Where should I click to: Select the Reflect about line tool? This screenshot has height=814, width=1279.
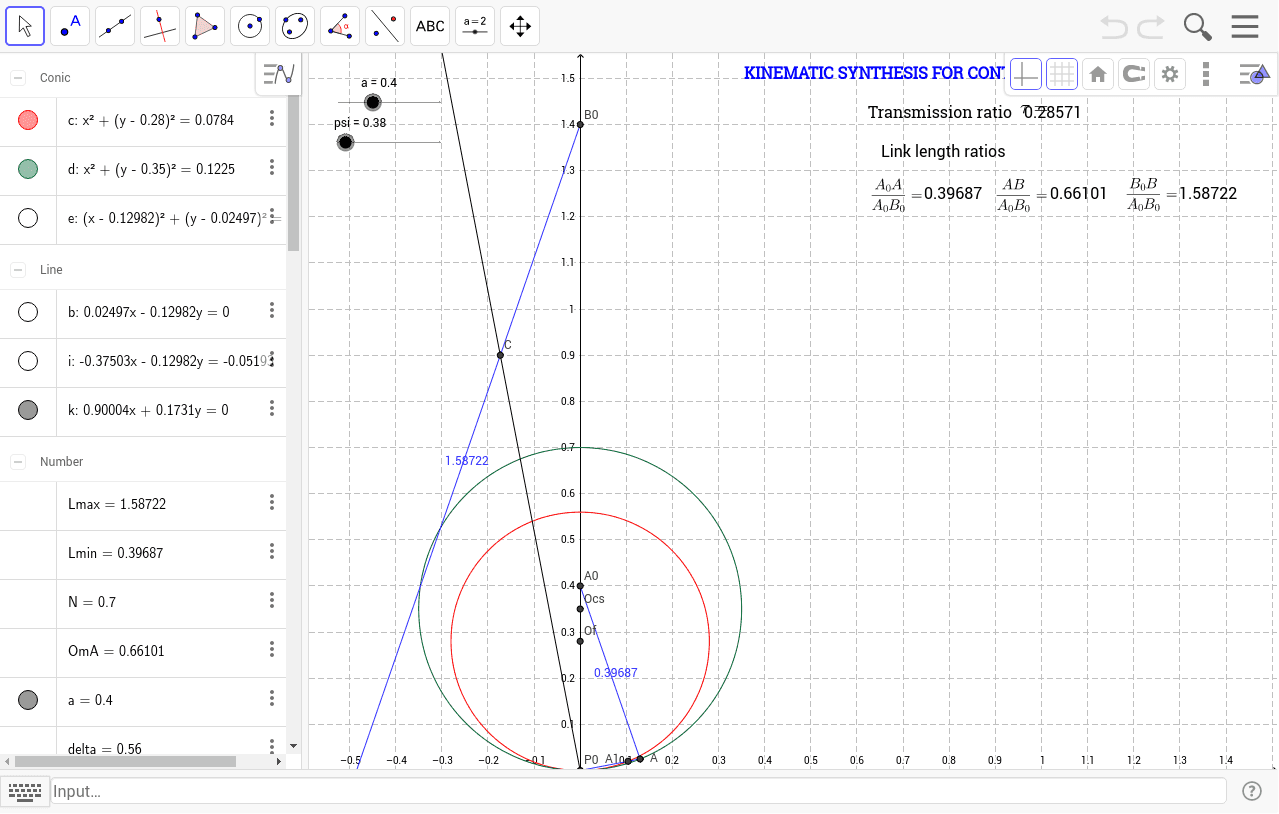pos(385,26)
